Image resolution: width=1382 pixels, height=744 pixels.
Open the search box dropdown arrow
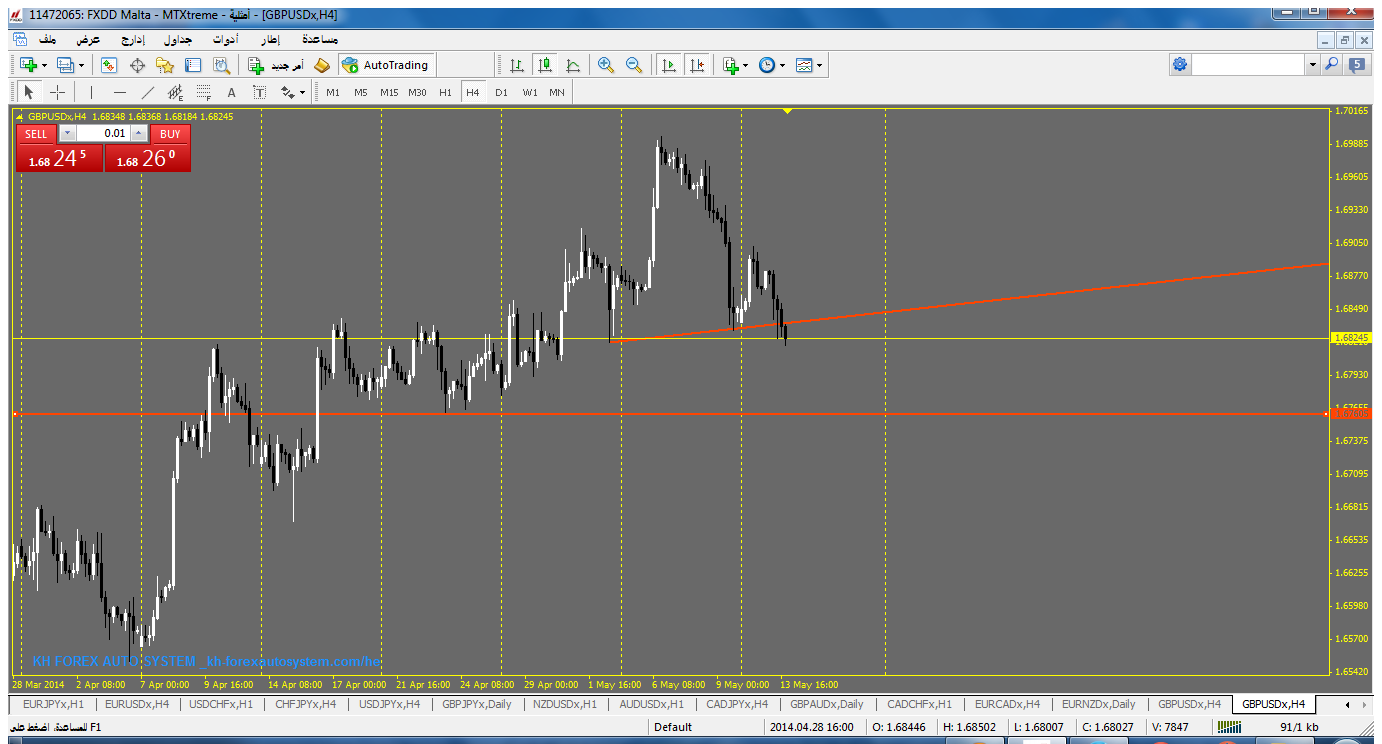click(1313, 64)
